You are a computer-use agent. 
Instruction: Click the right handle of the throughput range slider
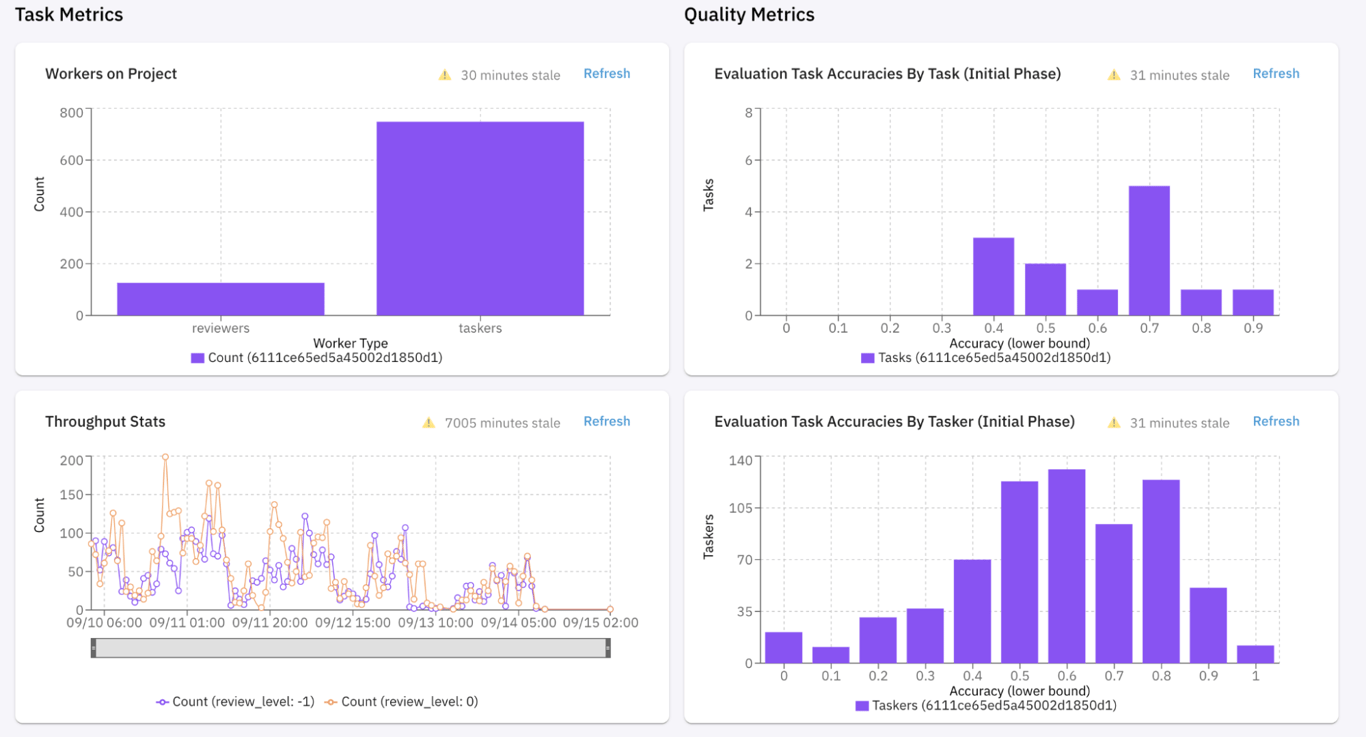(607, 648)
